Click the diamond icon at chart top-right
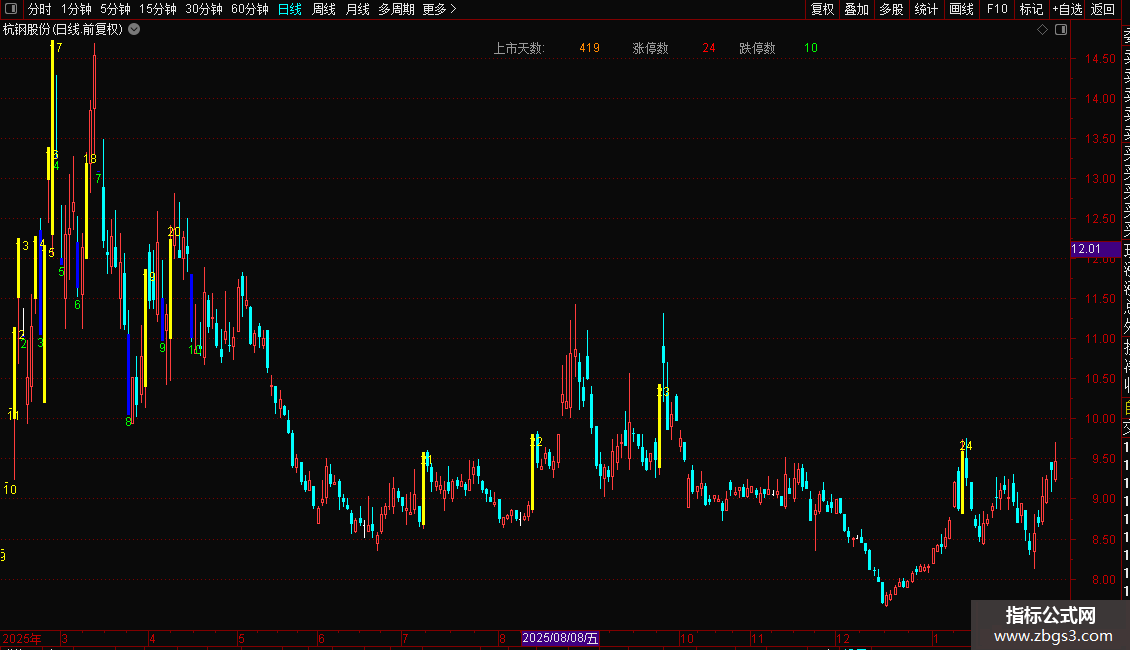Image resolution: width=1130 pixels, height=650 pixels. (x=1042, y=29)
